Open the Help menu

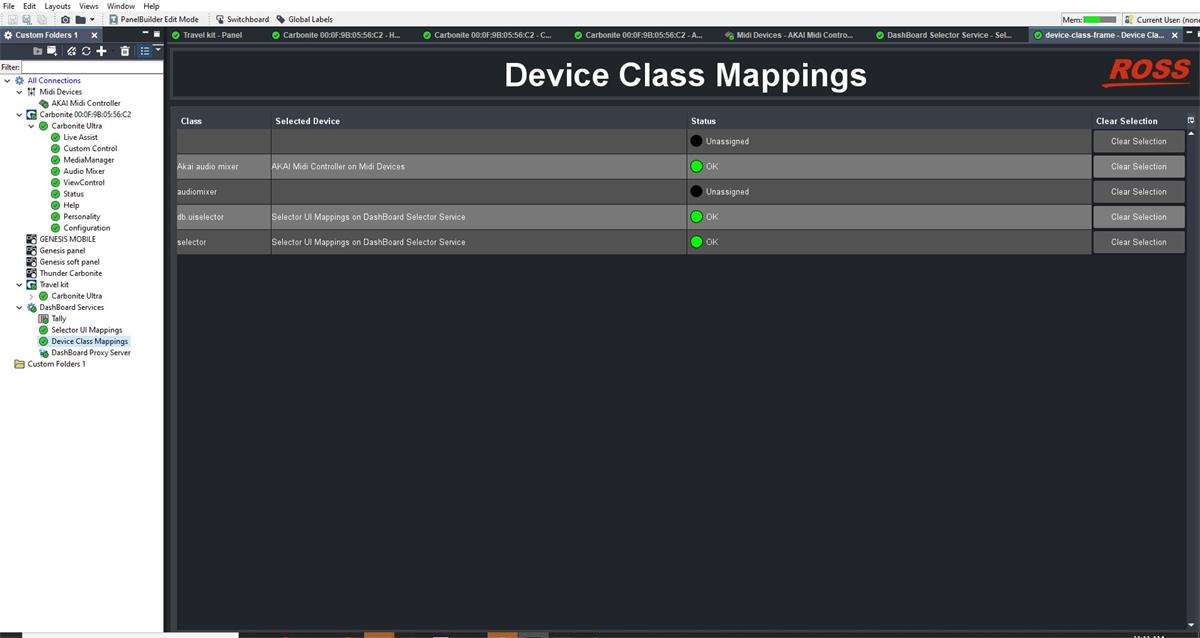point(151,6)
